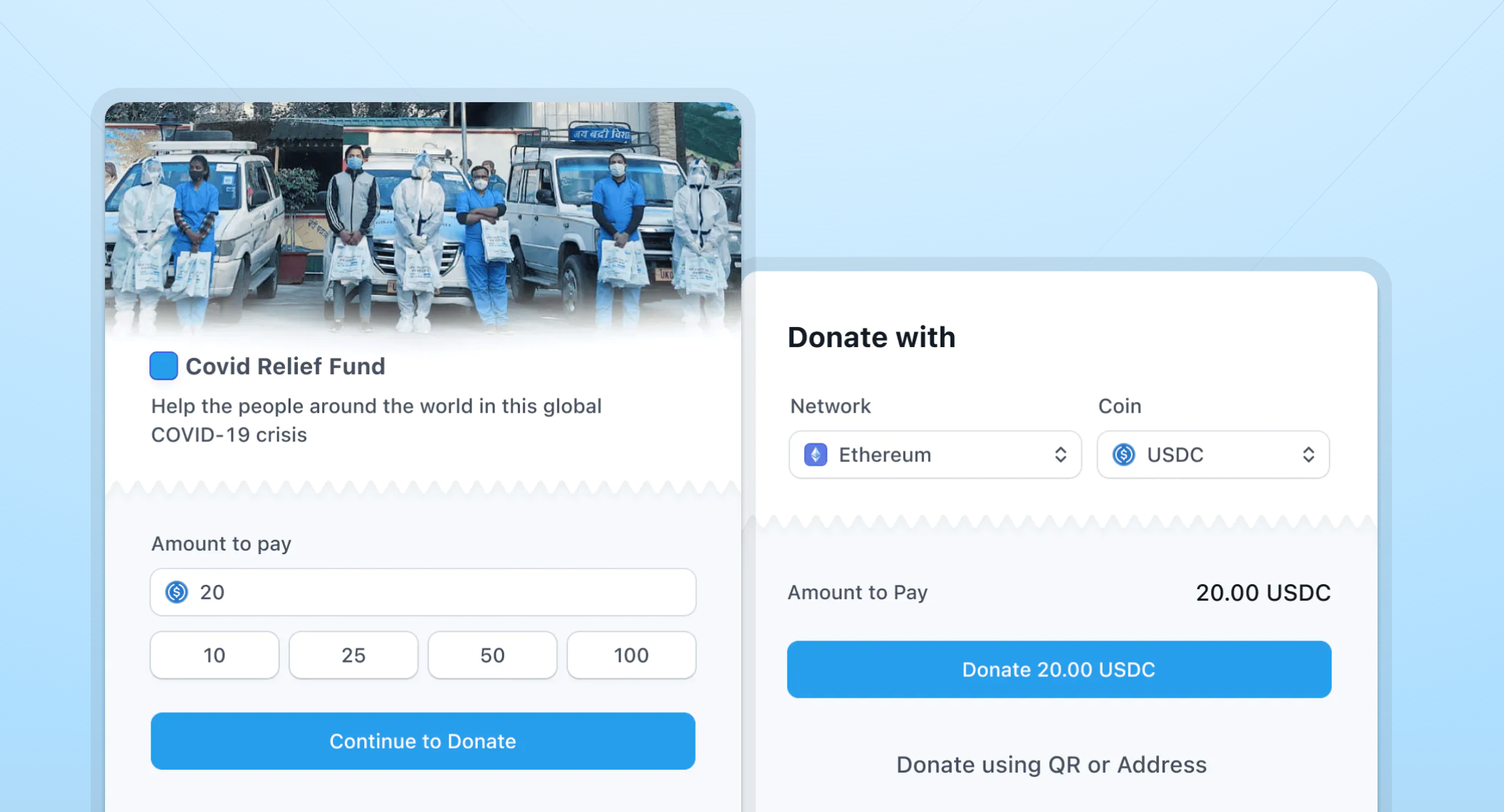The width and height of the screenshot is (1504, 812).
Task: Click the Donate 20.00 USDC button
Action: [x=1059, y=669]
